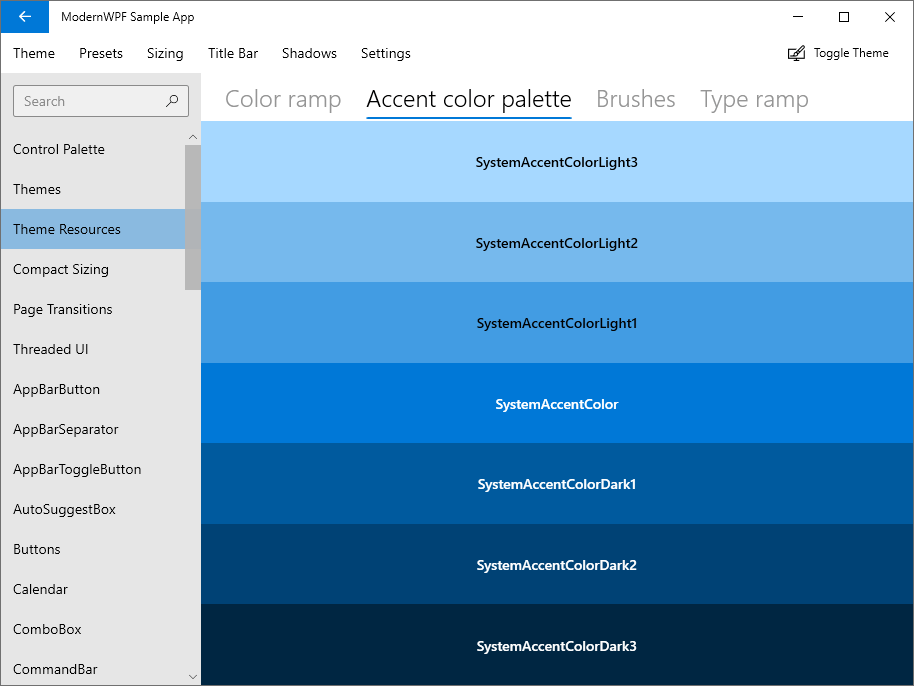Select the SystemAccentColorDark3 swatch
The width and height of the screenshot is (914, 686).
tap(557, 645)
